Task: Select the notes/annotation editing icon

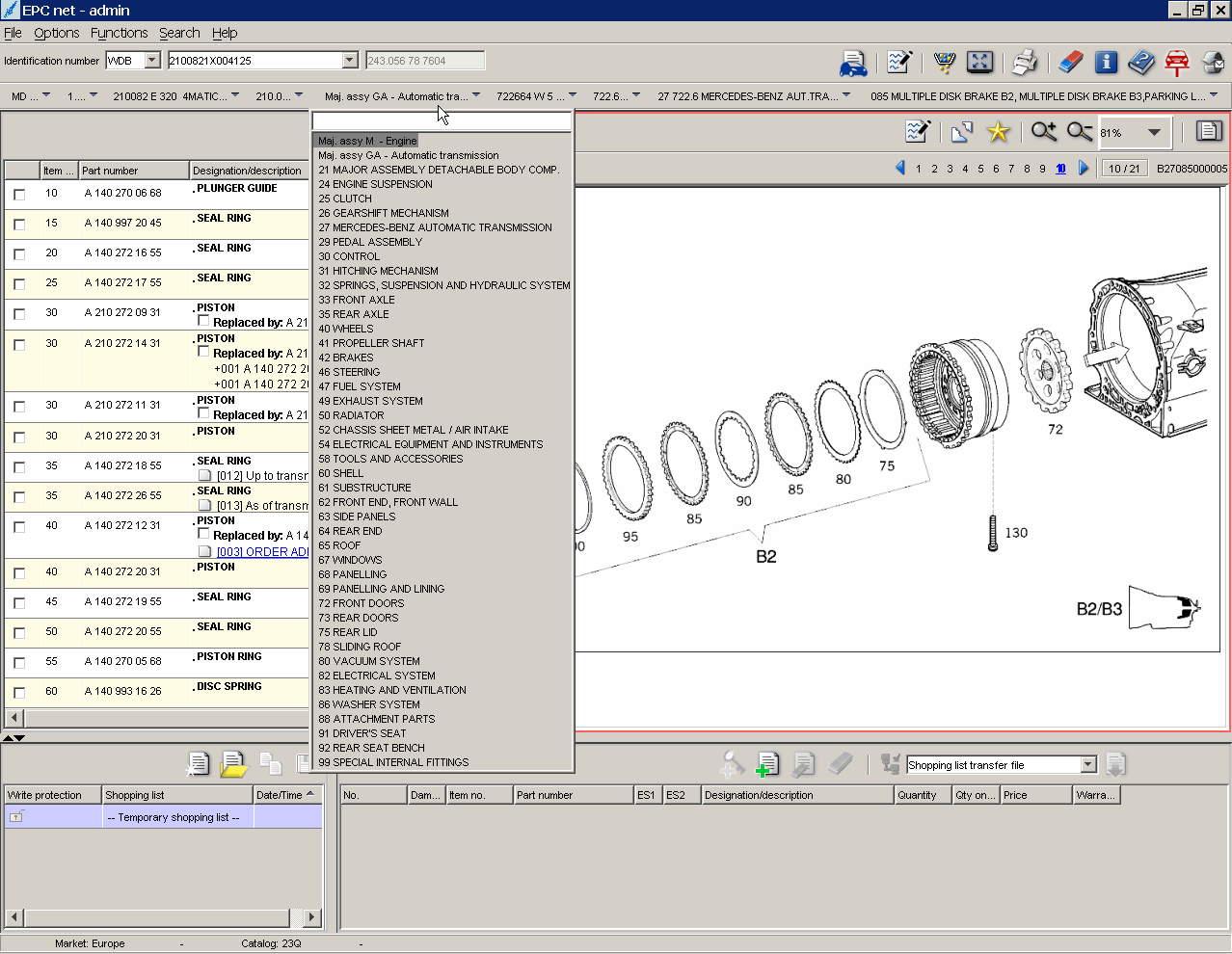Action: [898, 62]
